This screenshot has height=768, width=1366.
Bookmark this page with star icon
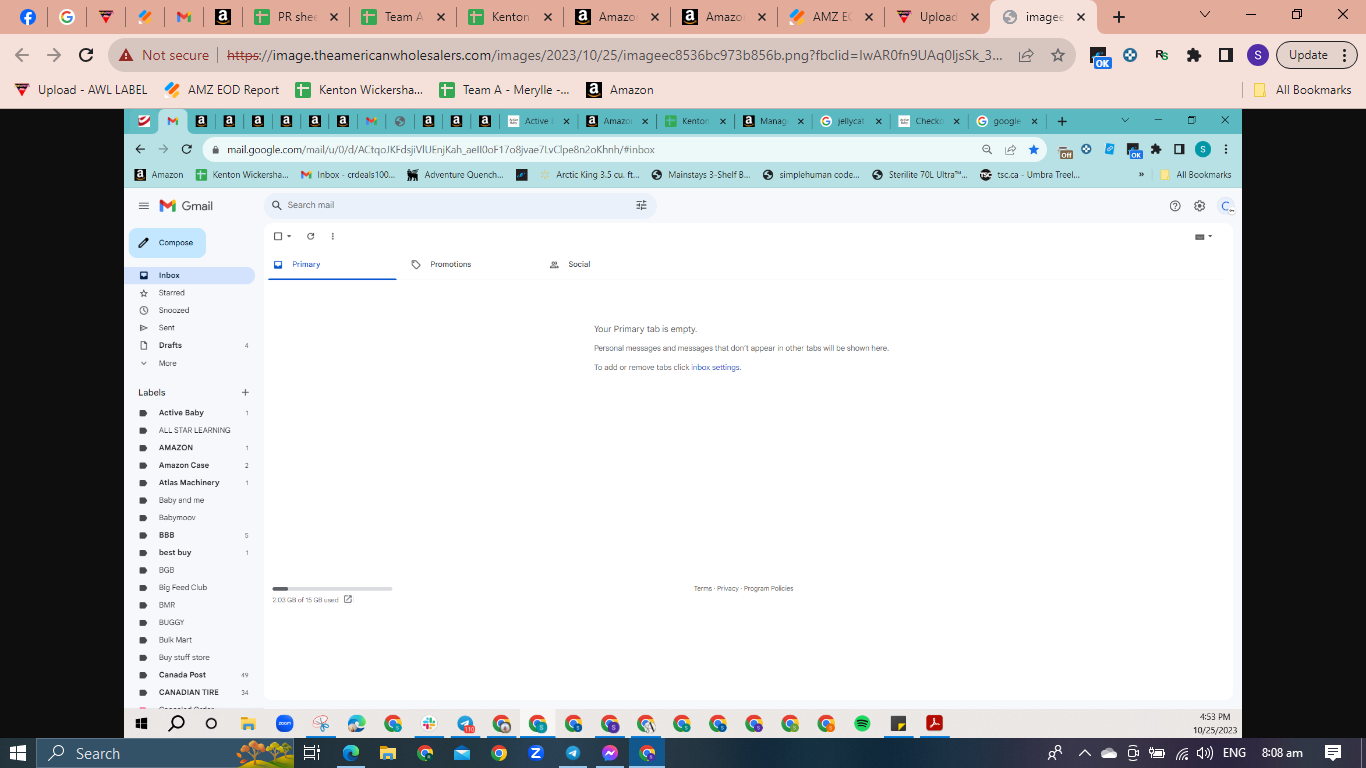(x=1058, y=56)
